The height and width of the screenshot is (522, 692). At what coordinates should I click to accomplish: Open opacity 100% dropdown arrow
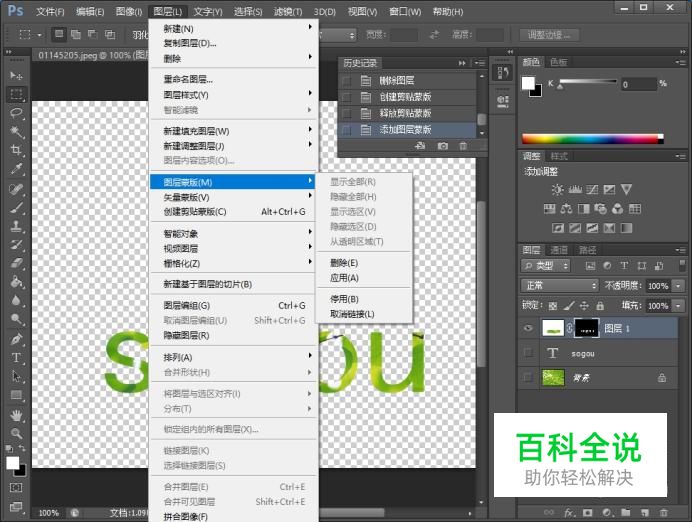[678, 285]
